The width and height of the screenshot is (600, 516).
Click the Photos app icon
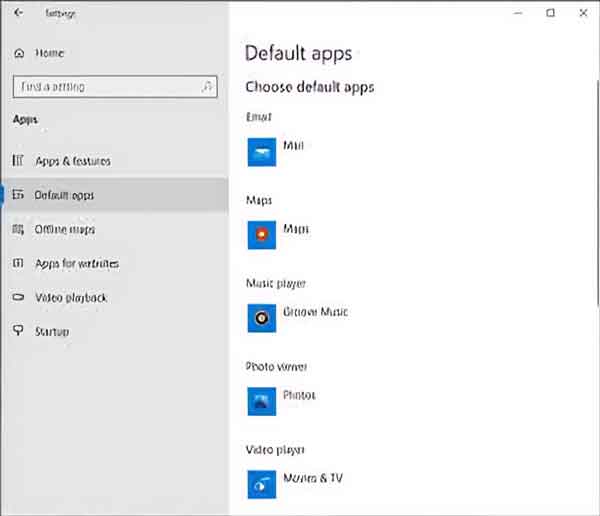click(x=262, y=401)
